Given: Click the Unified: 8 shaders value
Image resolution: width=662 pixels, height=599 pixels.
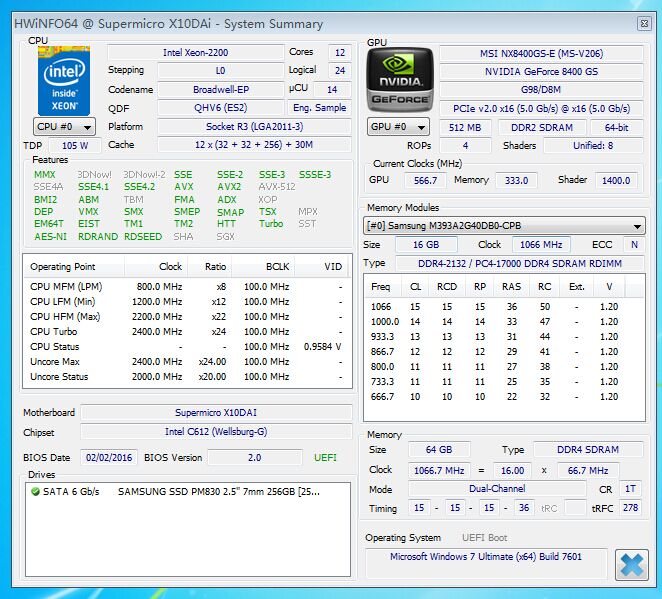Looking at the screenshot, I should [x=593, y=146].
